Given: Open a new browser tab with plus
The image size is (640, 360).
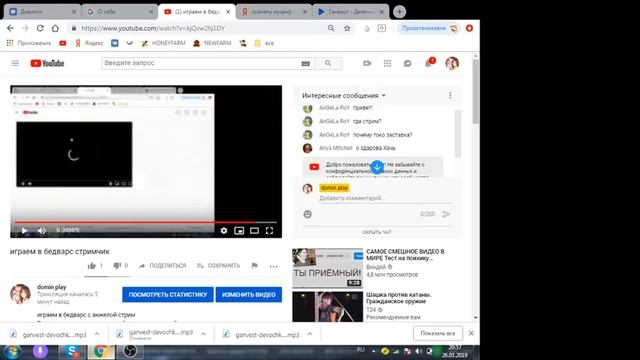Looking at the screenshot, I should (399, 12).
